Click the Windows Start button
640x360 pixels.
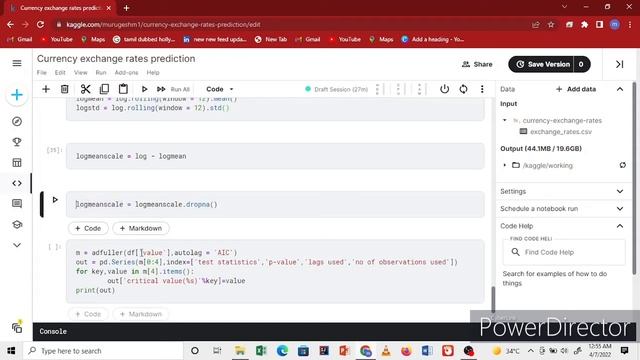click(x=11, y=351)
